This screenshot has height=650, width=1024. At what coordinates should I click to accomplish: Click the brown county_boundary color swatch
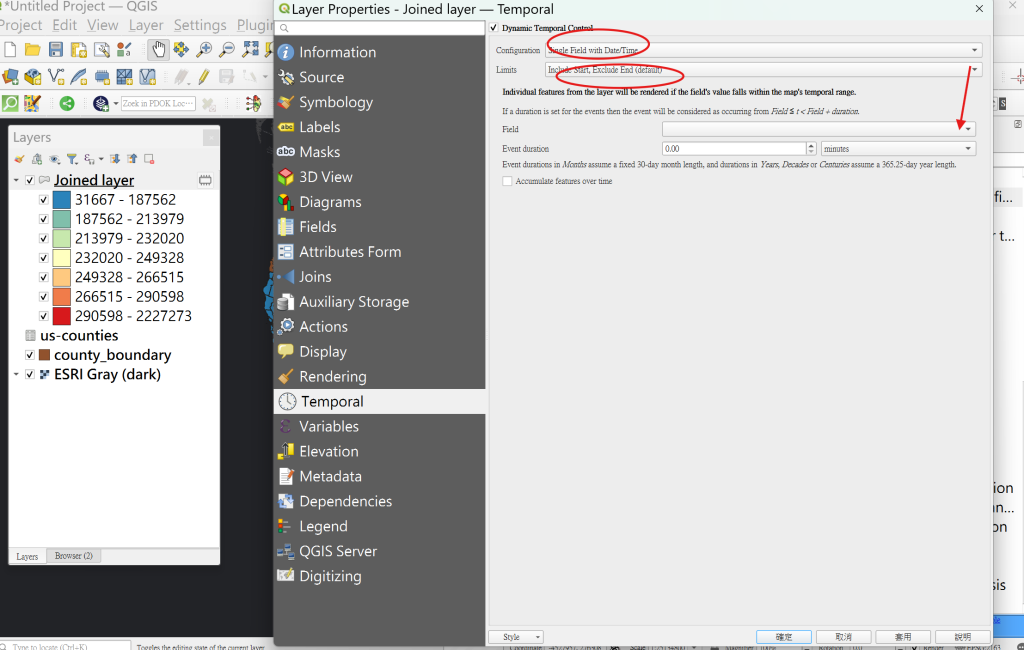(x=44, y=355)
